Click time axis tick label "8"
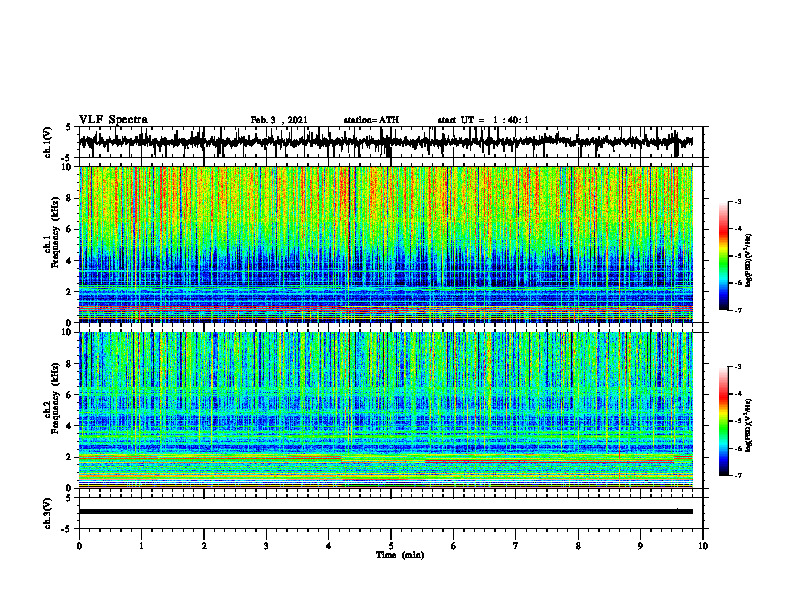Image resolution: width=792 pixels, height=612 pixels. 578,546
